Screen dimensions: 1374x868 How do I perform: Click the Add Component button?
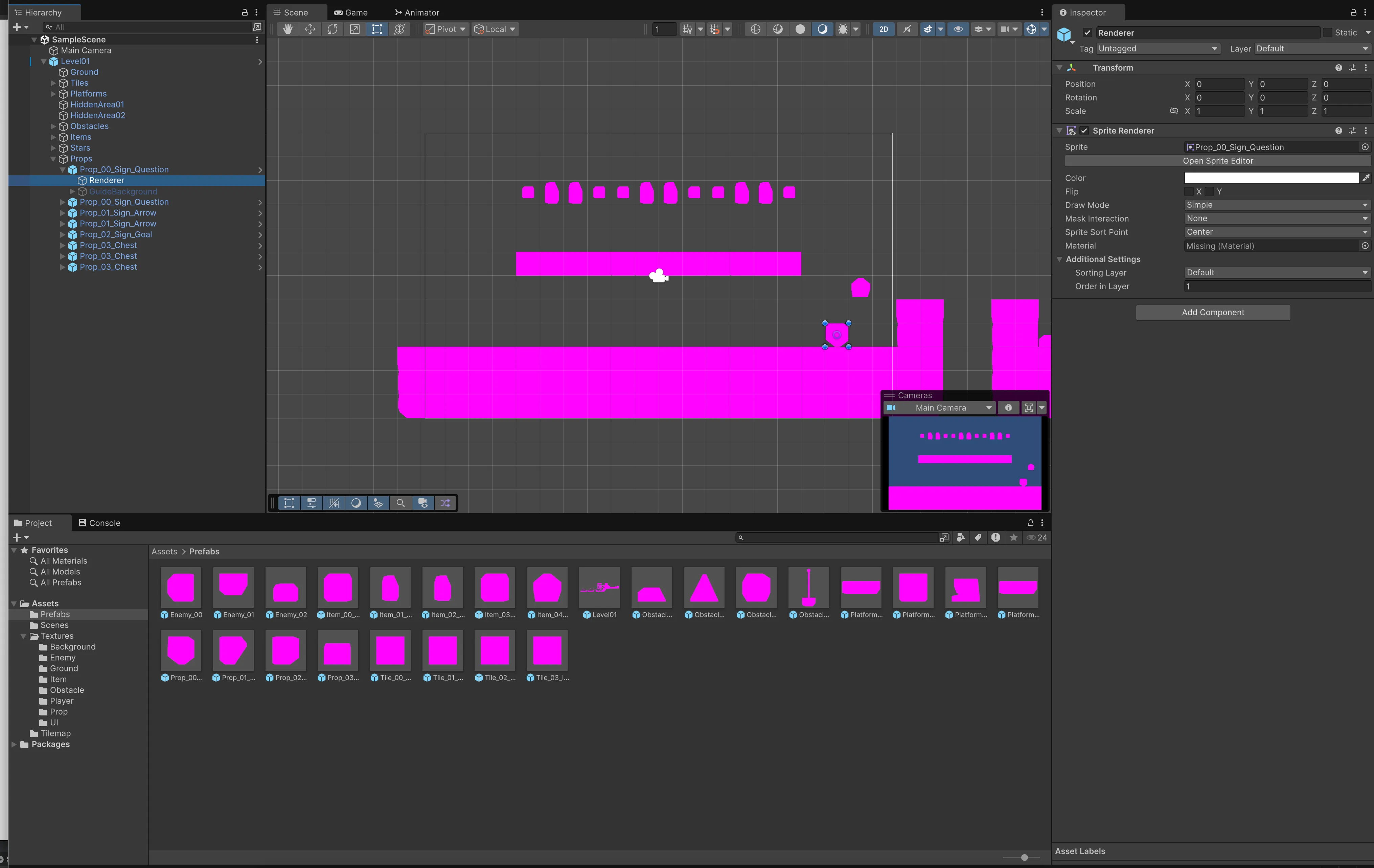[1213, 312]
